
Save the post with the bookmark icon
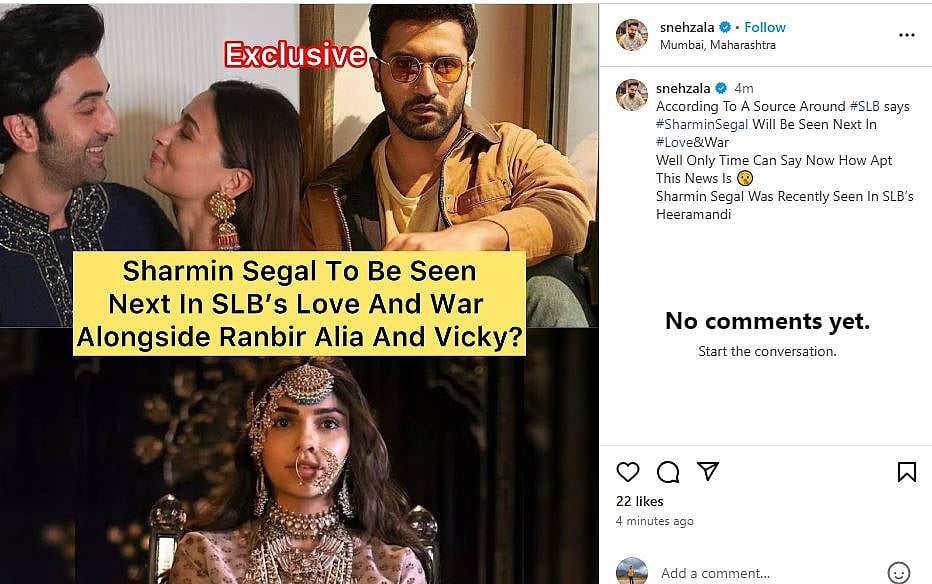[x=906, y=472]
